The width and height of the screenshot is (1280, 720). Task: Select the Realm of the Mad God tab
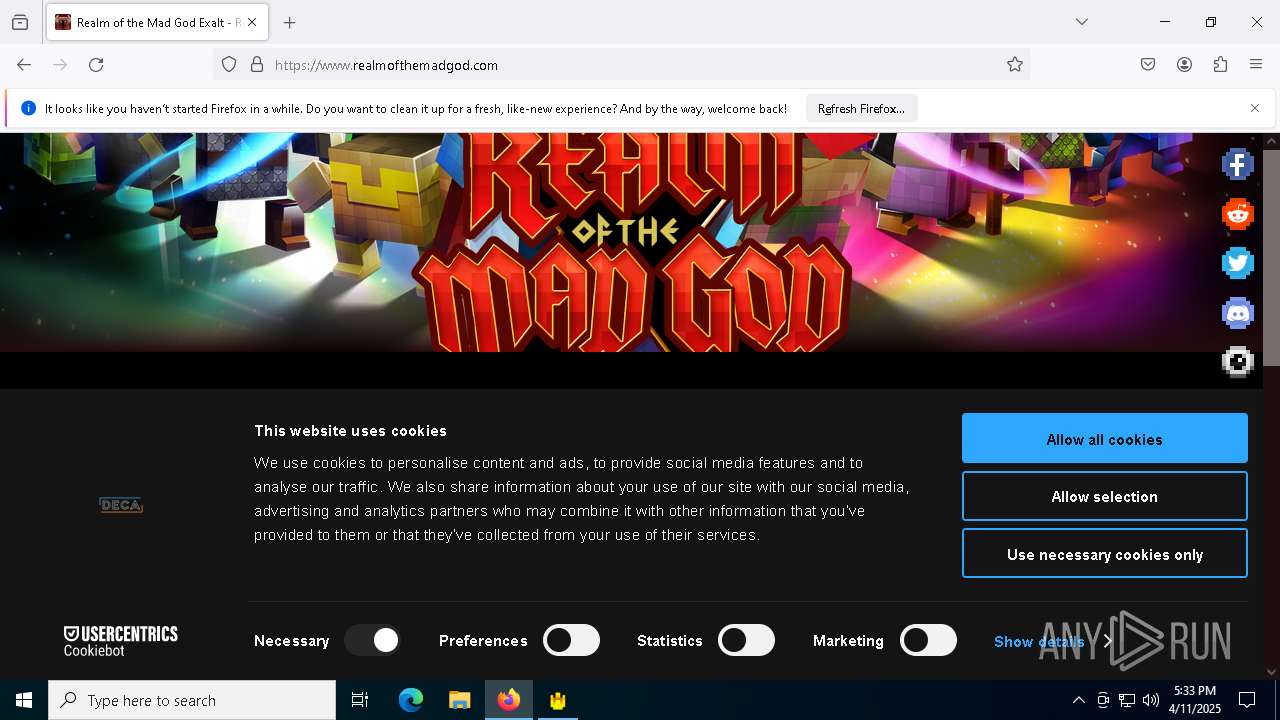point(157,22)
